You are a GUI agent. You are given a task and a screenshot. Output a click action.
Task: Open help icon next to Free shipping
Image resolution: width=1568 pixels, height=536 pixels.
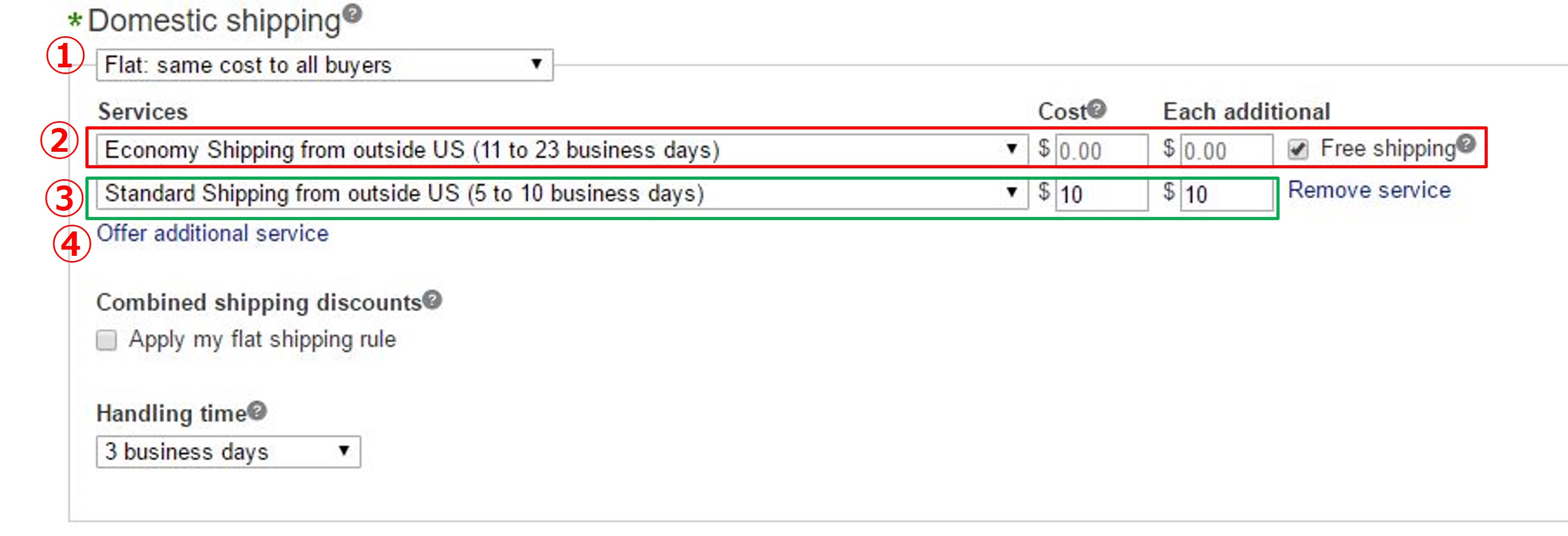[1467, 143]
